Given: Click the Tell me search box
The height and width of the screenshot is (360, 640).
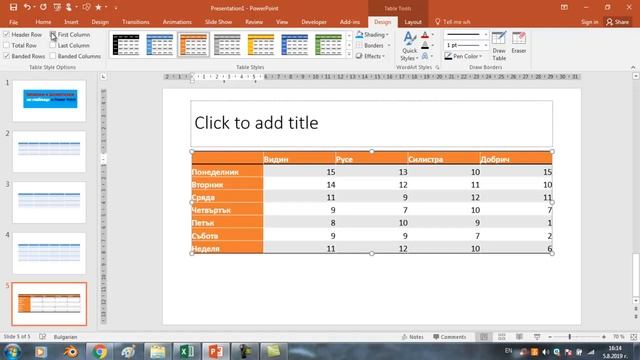Looking at the screenshot, I should (x=453, y=22).
